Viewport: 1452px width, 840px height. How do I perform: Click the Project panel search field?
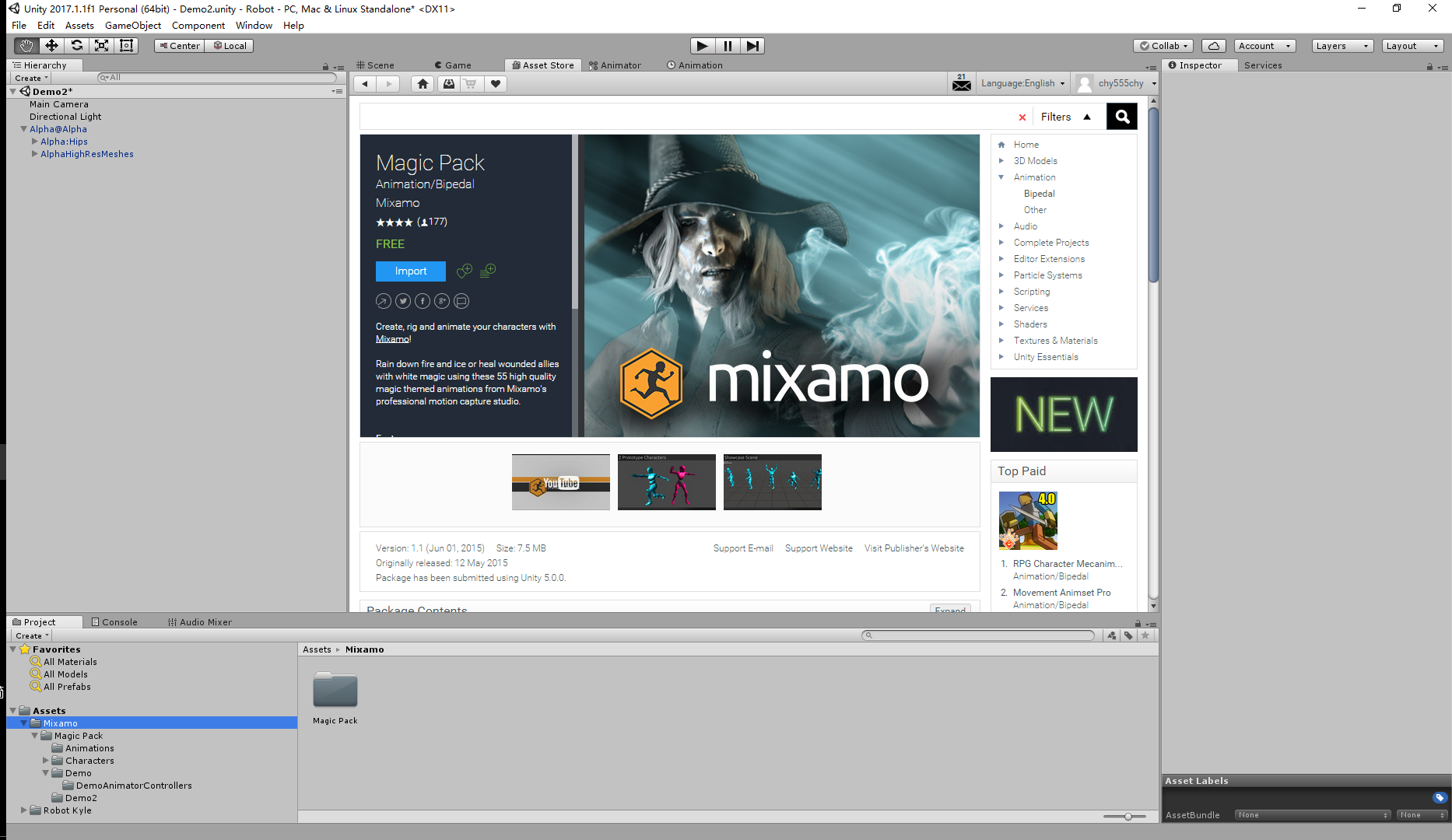[978, 635]
